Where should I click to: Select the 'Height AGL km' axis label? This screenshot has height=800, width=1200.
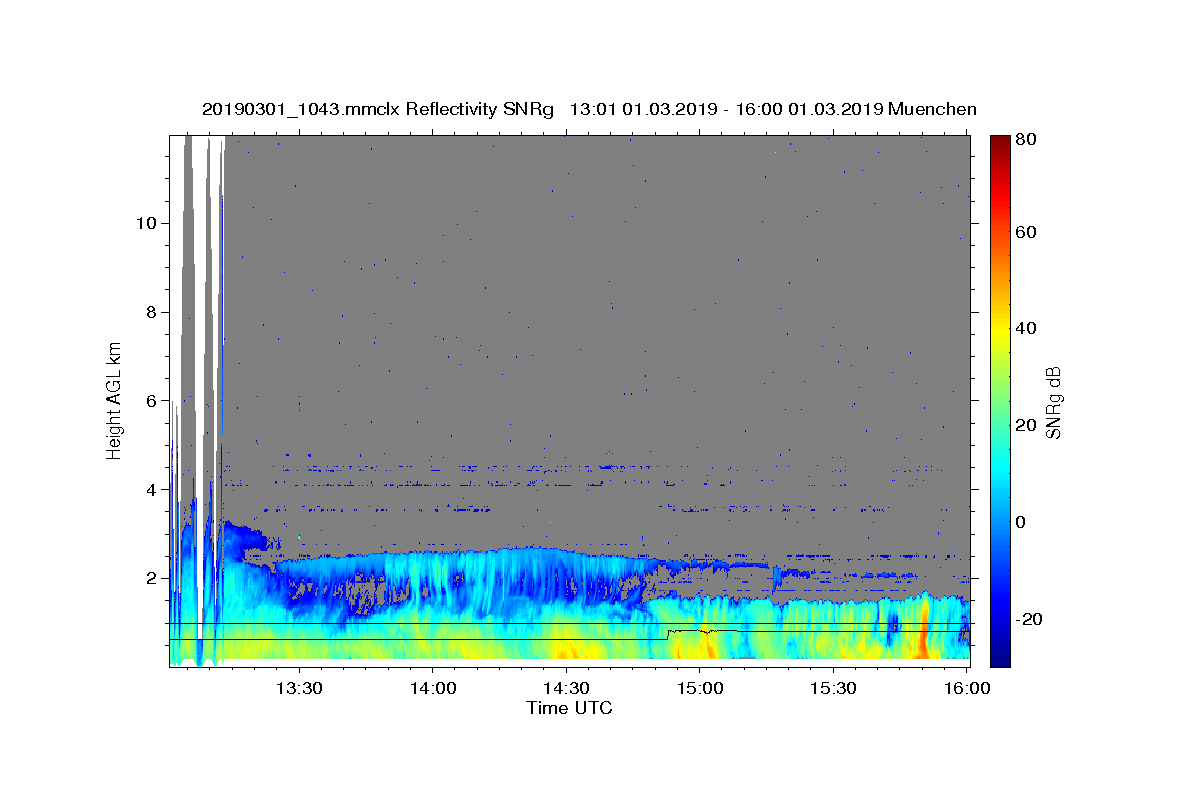(114, 400)
